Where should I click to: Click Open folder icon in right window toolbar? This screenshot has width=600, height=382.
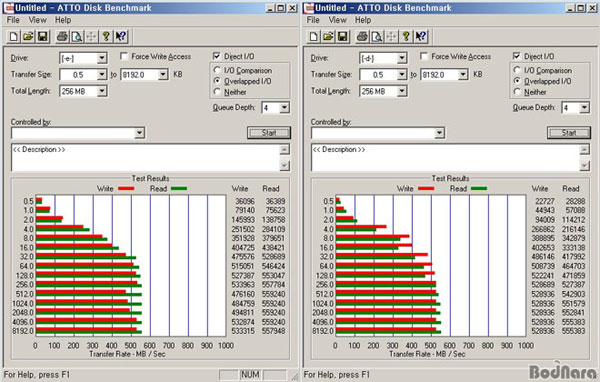tap(328, 36)
